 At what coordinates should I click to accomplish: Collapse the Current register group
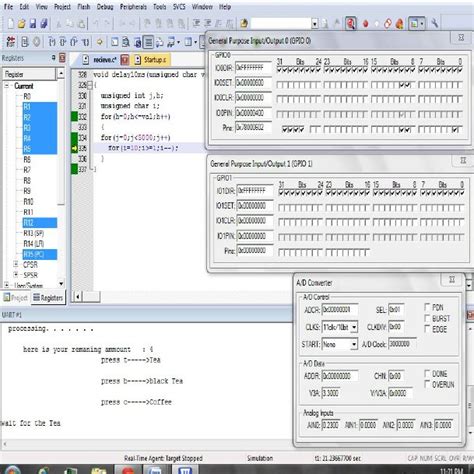pyautogui.click(x=7, y=86)
